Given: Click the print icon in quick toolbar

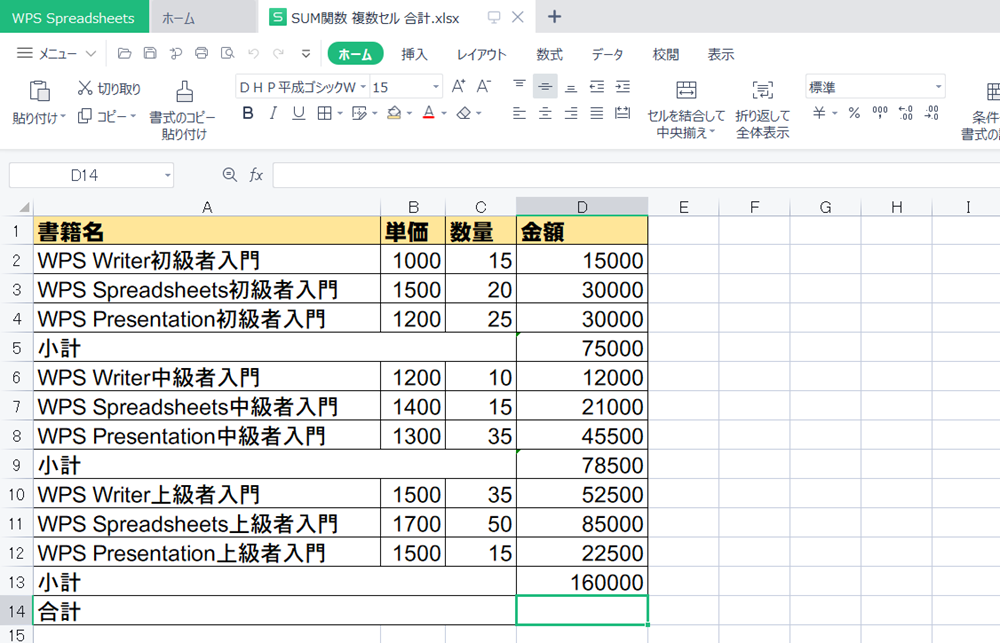Looking at the screenshot, I should pyautogui.click(x=202, y=54).
